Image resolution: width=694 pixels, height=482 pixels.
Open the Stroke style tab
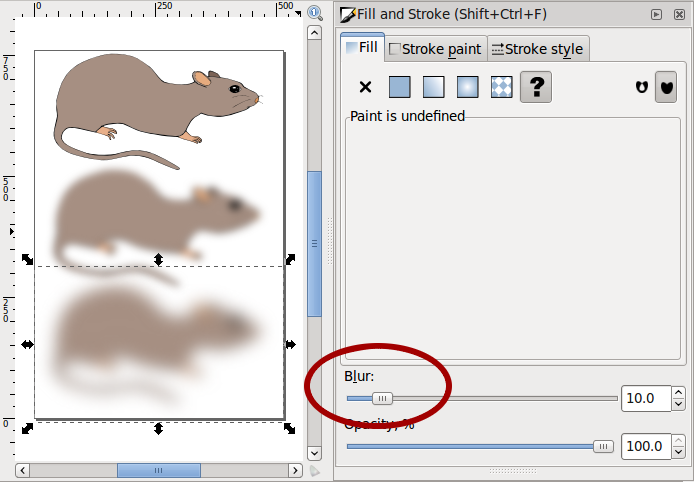[538, 49]
